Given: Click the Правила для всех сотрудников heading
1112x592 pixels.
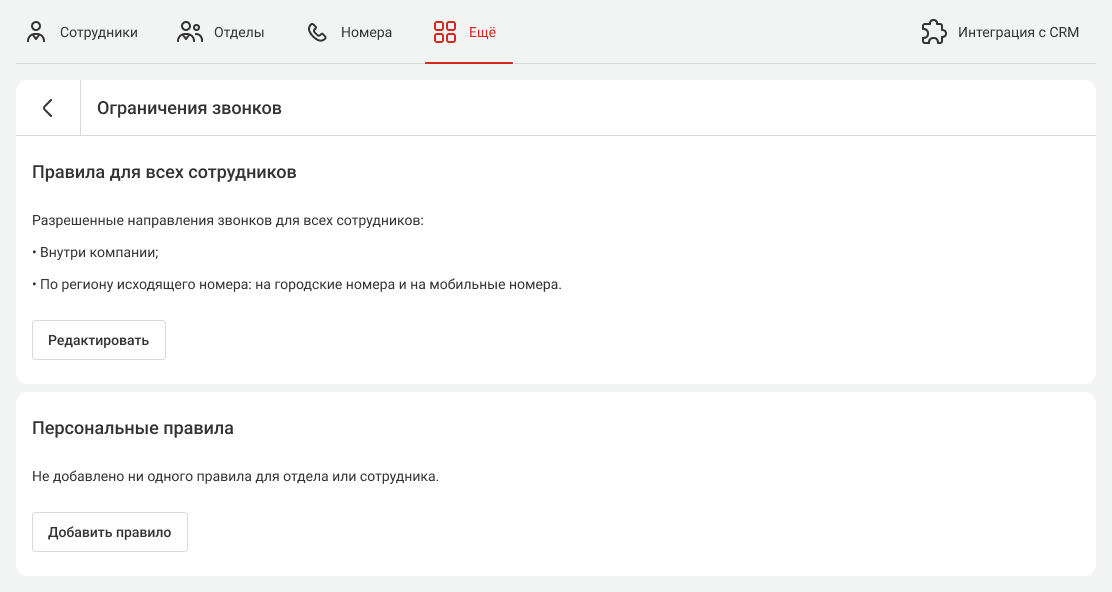Looking at the screenshot, I should [x=164, y=172].
